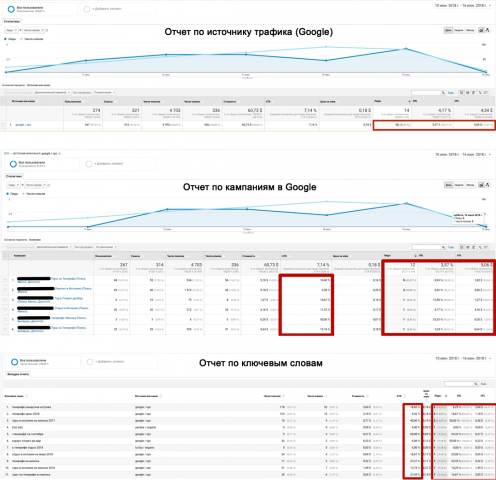Switch traffic source report to line chart view
The height and width of the screenshot is (480, 496).
click(481, 30)
